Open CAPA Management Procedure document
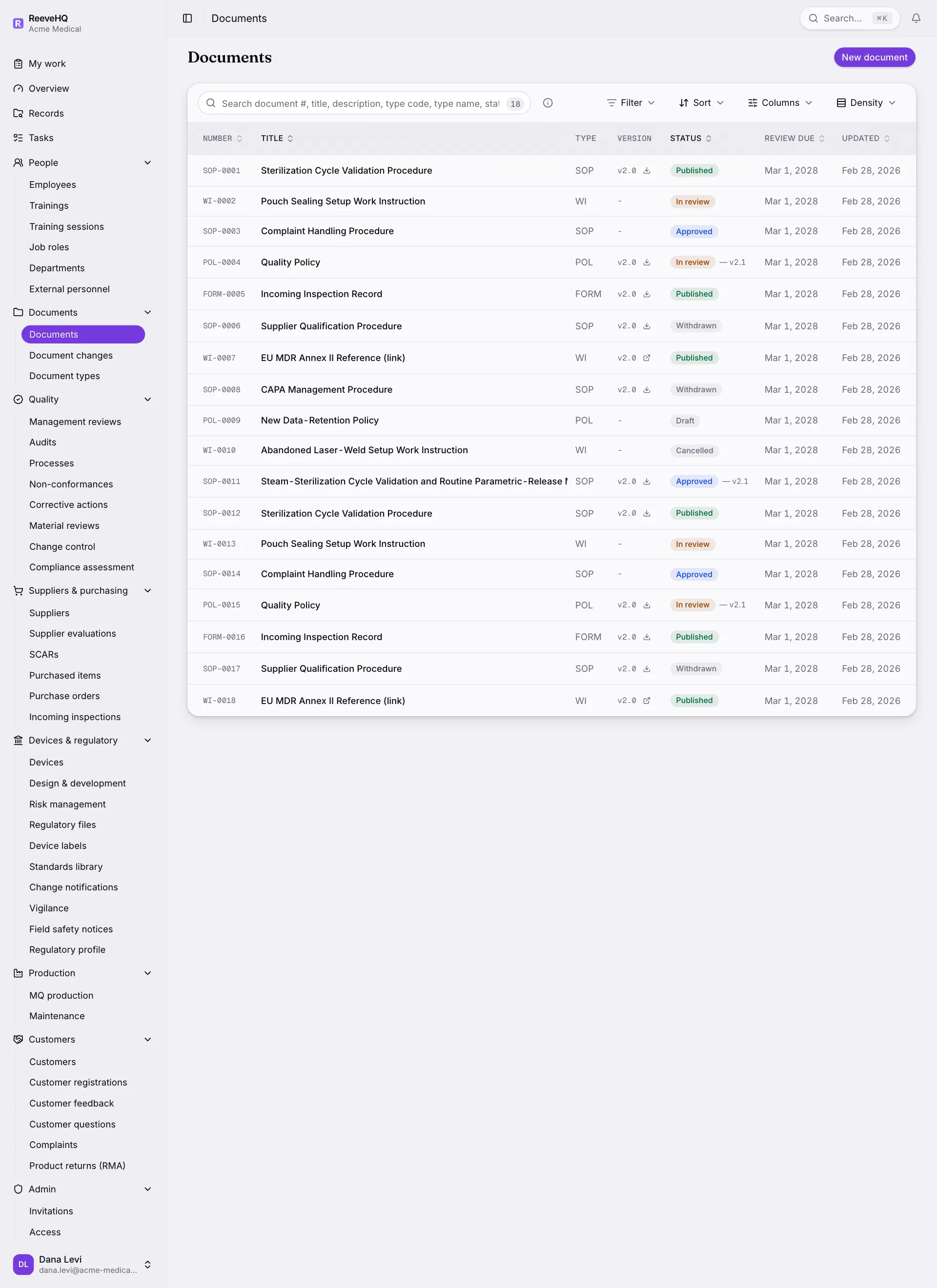 pos(326,390)
